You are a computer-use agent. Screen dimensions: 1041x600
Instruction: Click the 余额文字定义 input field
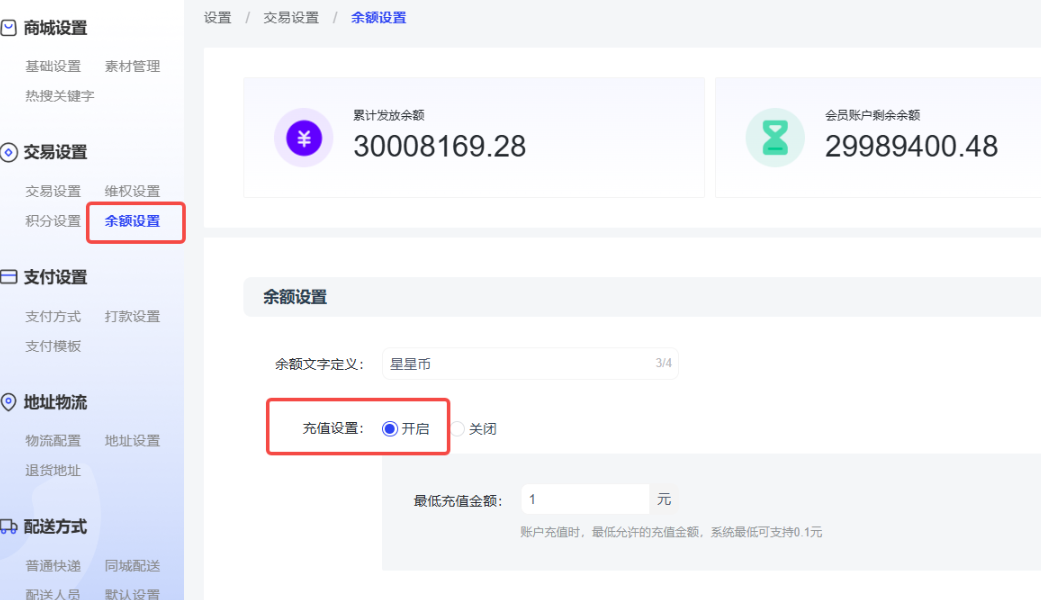click(x=515, y=364)
